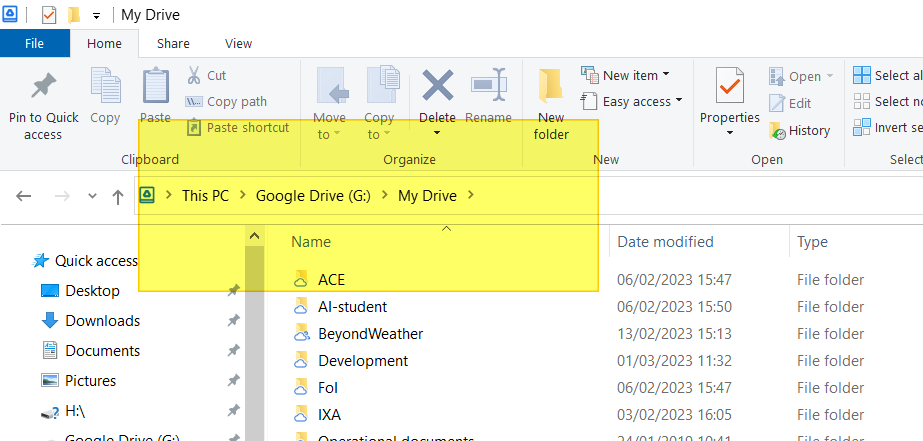Image resolution: width=923 pixels, height=441 pixels.
Task: Click Invert selection icon
Action: pos(862,127)
